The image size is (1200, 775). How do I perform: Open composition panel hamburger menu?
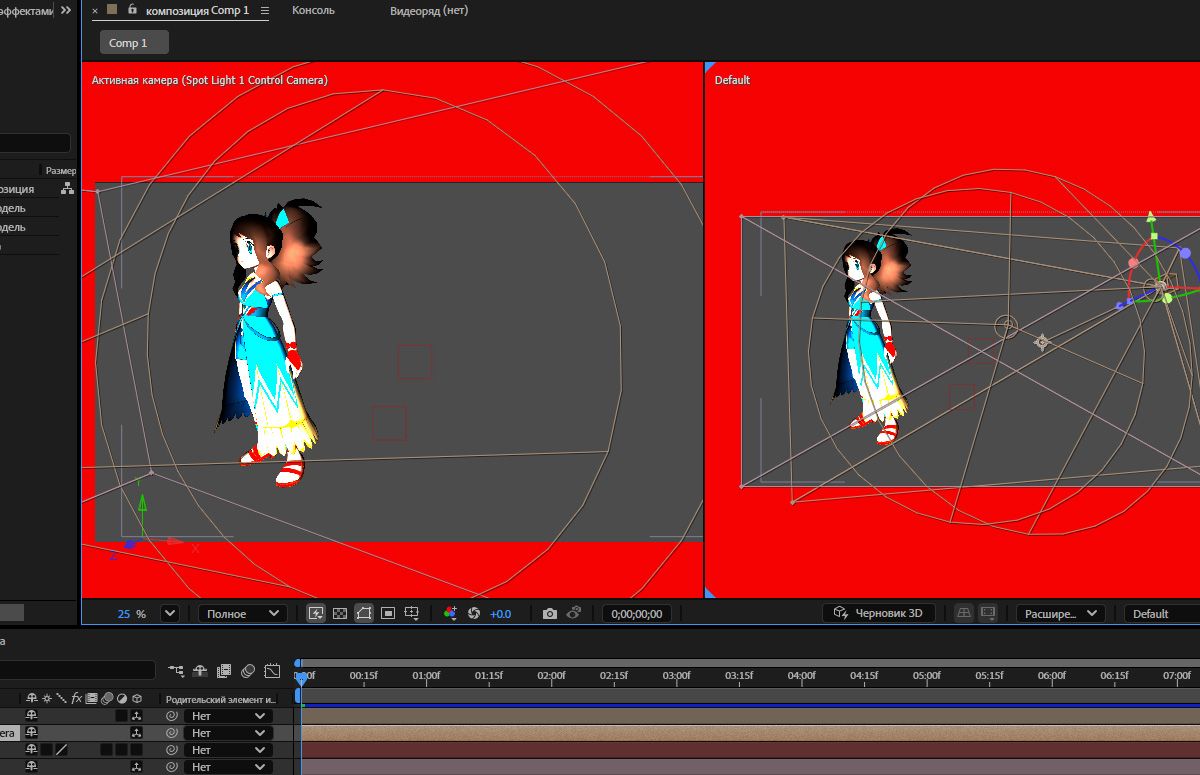[264, 10]
